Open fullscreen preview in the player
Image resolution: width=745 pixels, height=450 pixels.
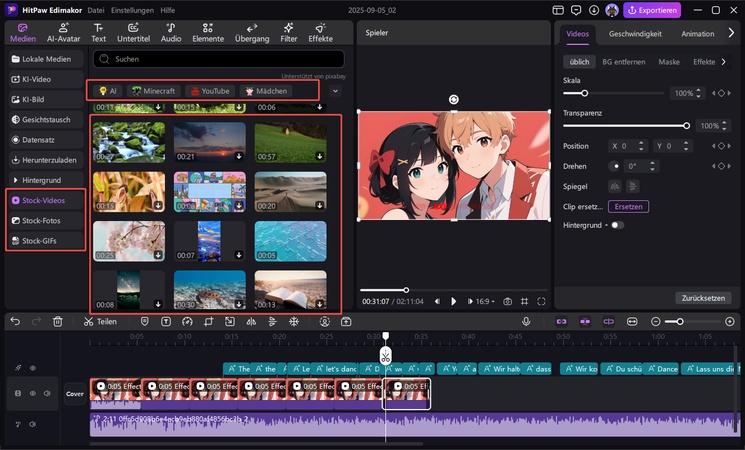541,301
